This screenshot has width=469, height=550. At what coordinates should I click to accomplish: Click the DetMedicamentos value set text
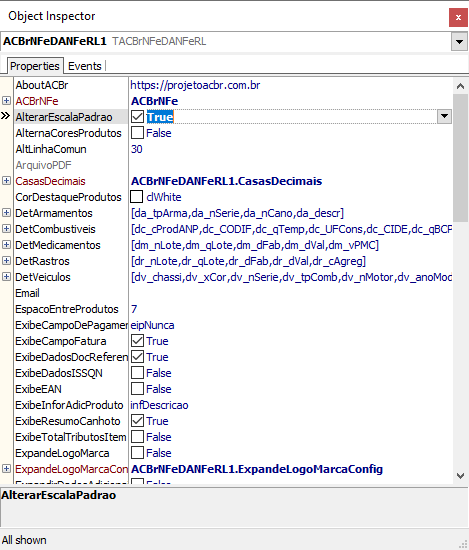pos(255,245)
